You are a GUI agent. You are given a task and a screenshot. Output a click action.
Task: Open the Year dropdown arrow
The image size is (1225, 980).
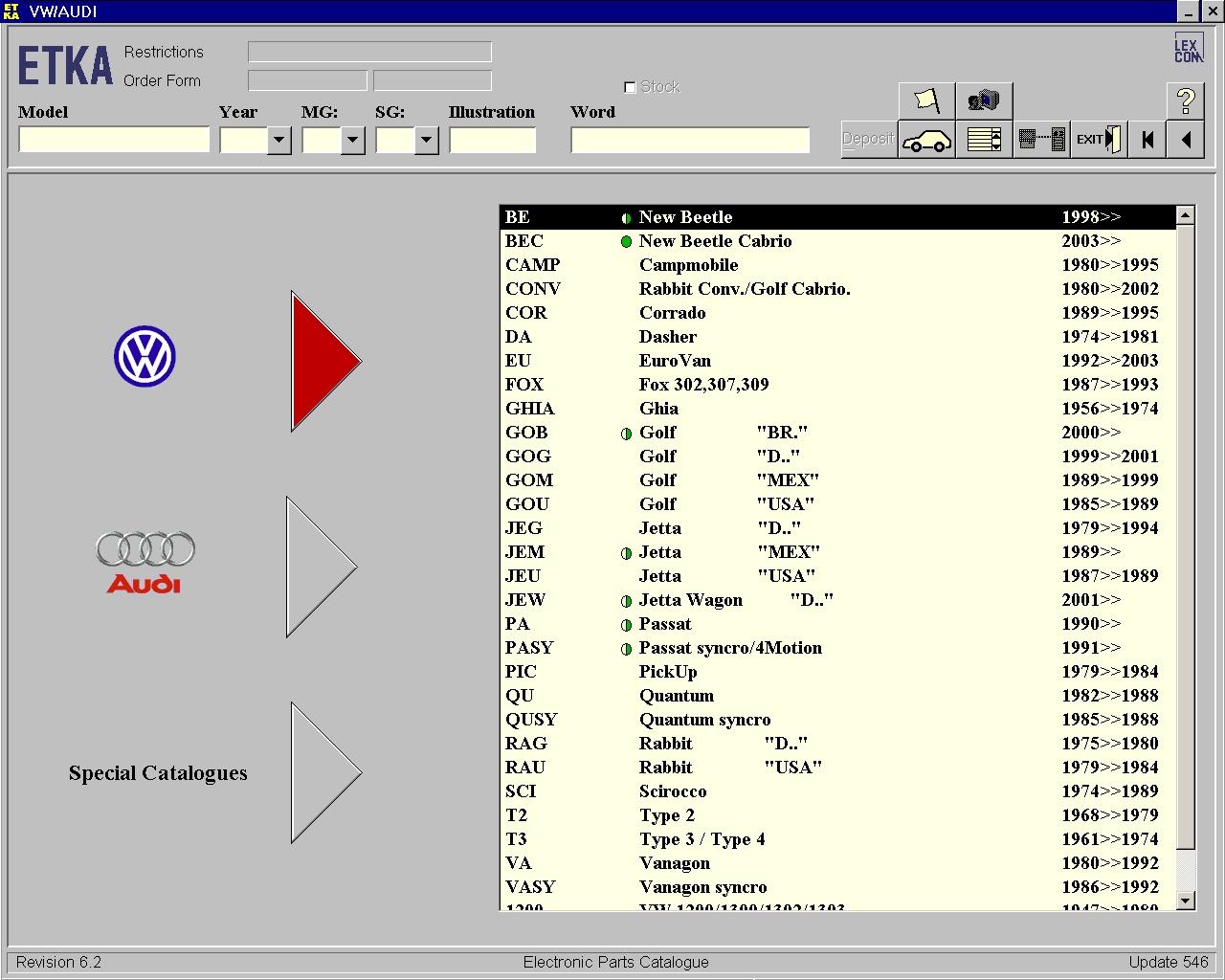coord(278,141)
